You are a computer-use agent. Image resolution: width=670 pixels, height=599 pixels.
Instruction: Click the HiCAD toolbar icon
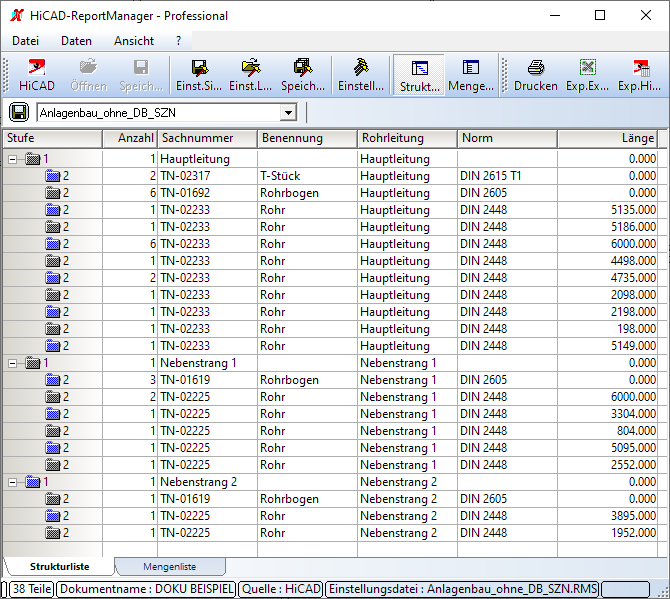[x=36, y=75]
